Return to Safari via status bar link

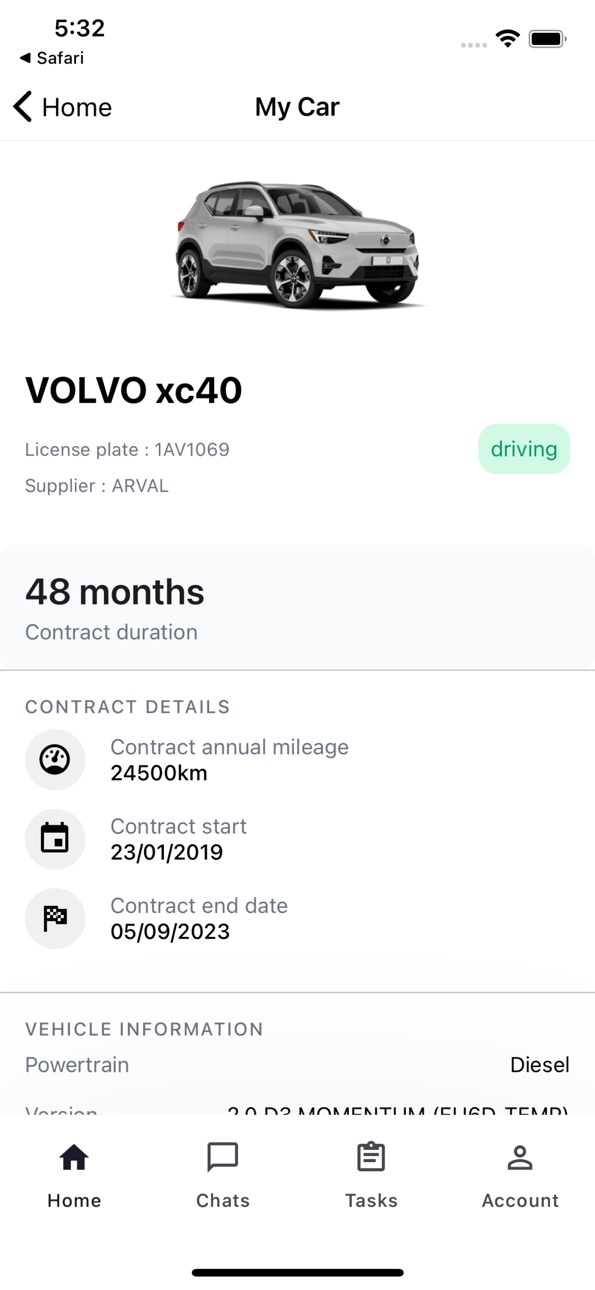pyautogui.click(x=52, y=58)
